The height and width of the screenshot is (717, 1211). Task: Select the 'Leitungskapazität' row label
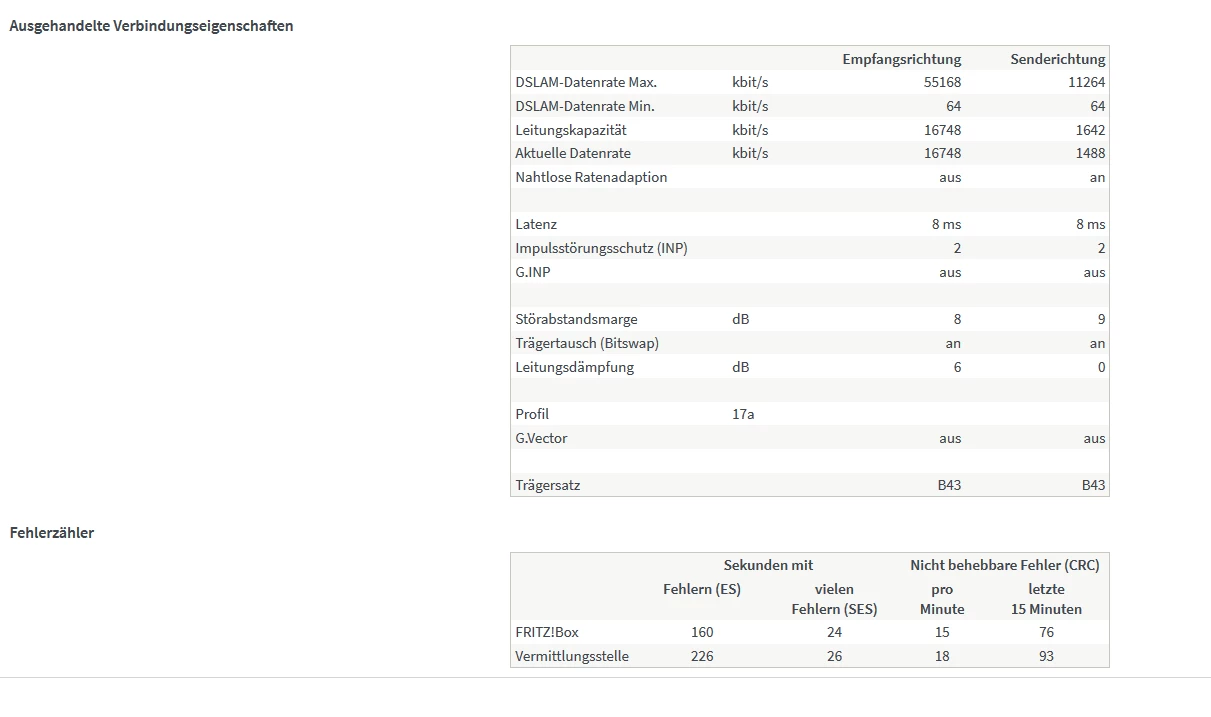571,130
